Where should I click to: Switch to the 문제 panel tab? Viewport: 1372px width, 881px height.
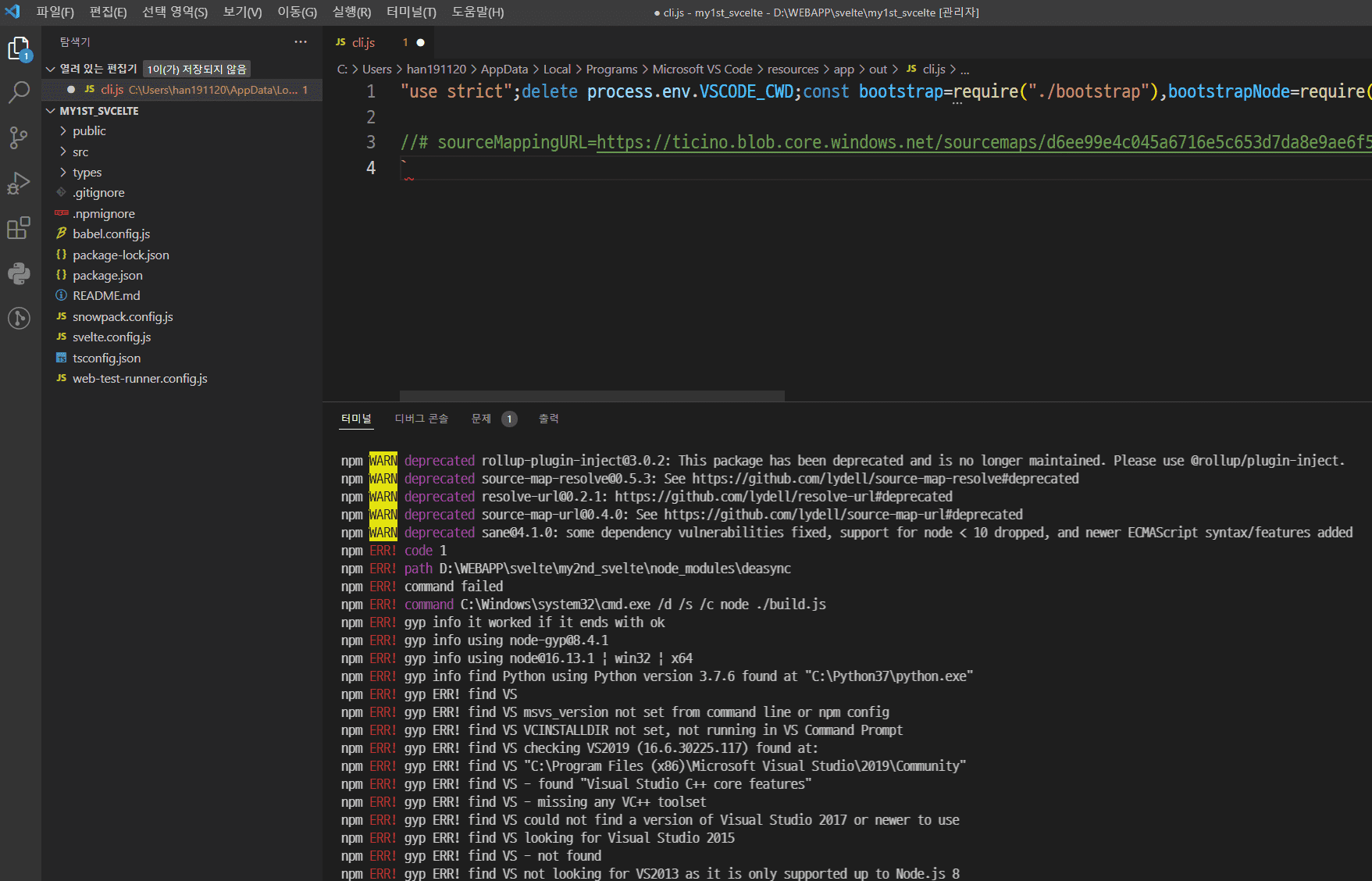coord(481,419)
